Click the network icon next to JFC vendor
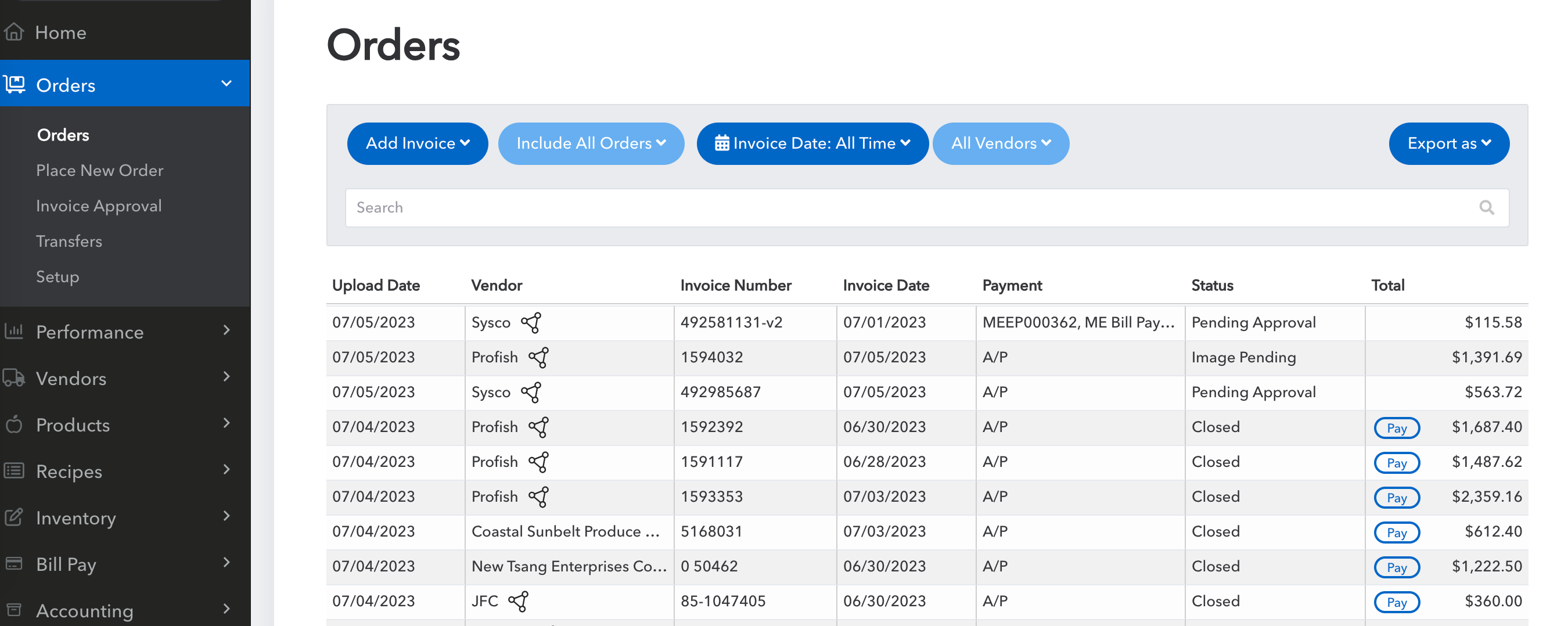 point(518,601)
